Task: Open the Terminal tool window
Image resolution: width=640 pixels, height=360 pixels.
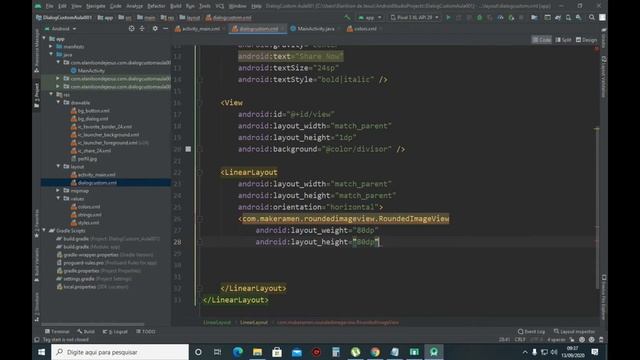Action: pos(58,331)
